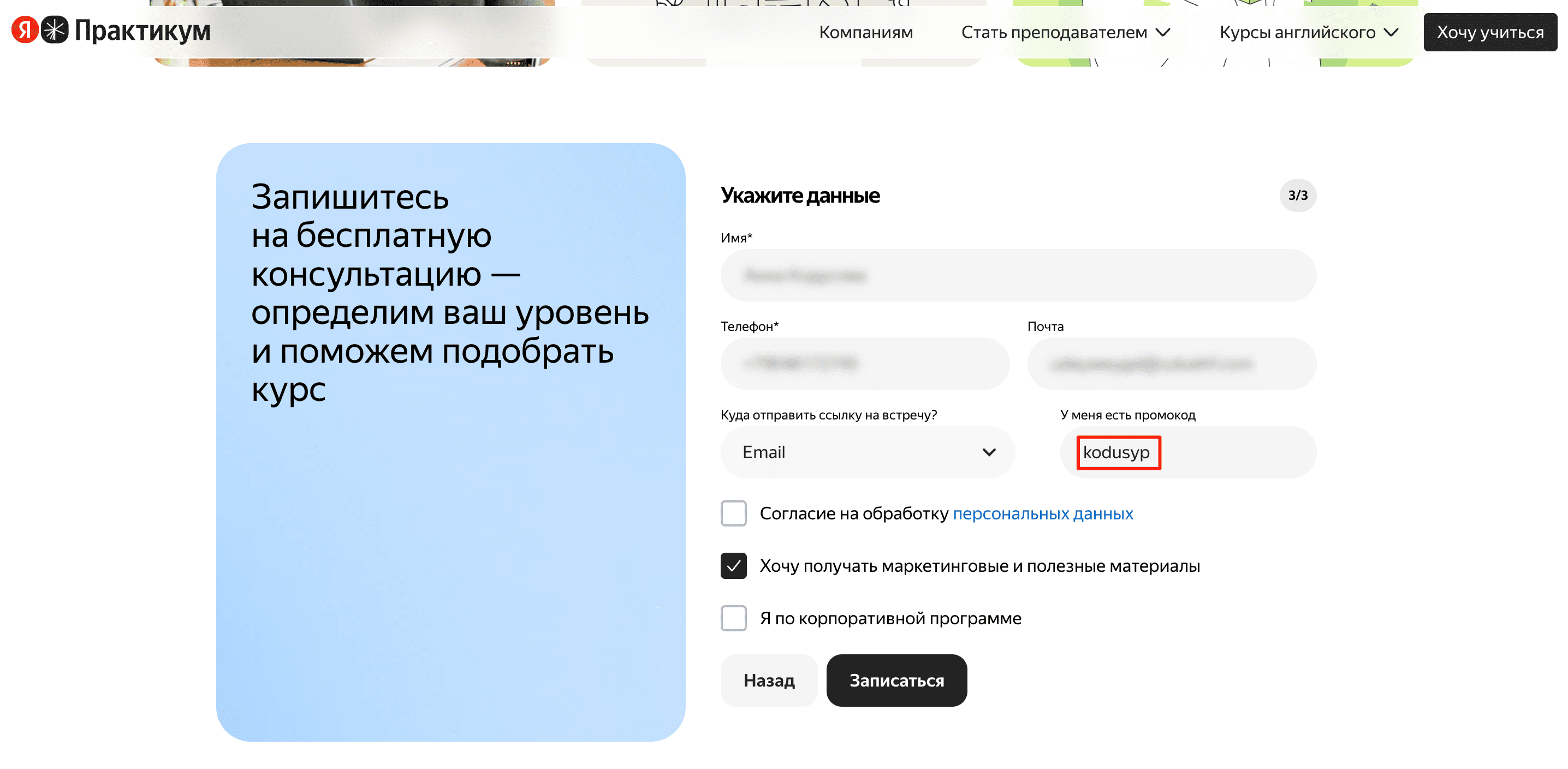Expand the «Курсы английского» dropdown
The height and width of the screenshot is (769, 1568).
click(1308, 32)
